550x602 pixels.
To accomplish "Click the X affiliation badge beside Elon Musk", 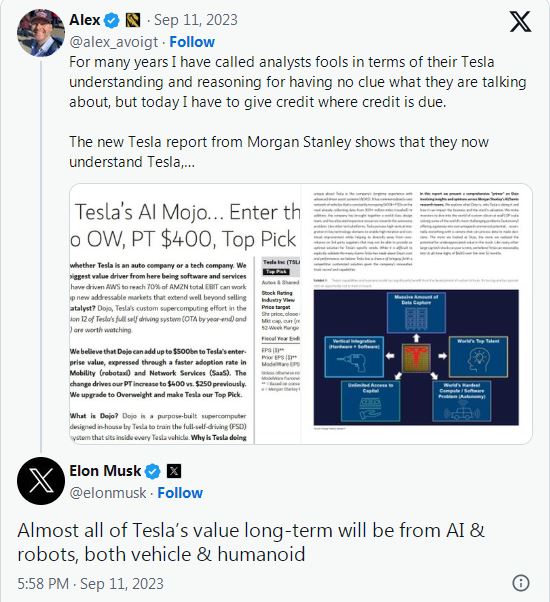I will tap(174, 471).
